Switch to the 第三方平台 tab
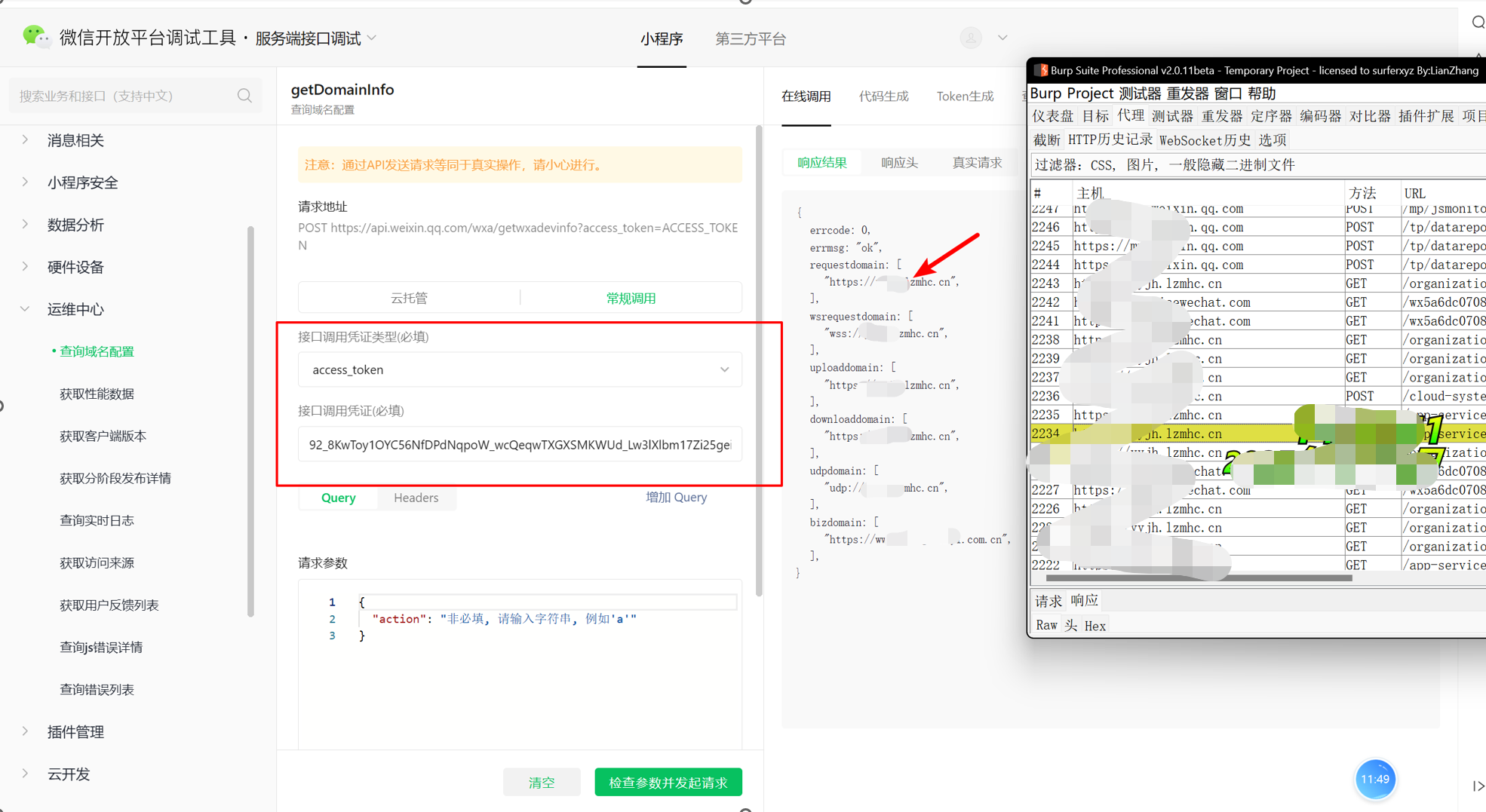The height and width of the screenshot is (812, 1486). (x=751, y=38)
